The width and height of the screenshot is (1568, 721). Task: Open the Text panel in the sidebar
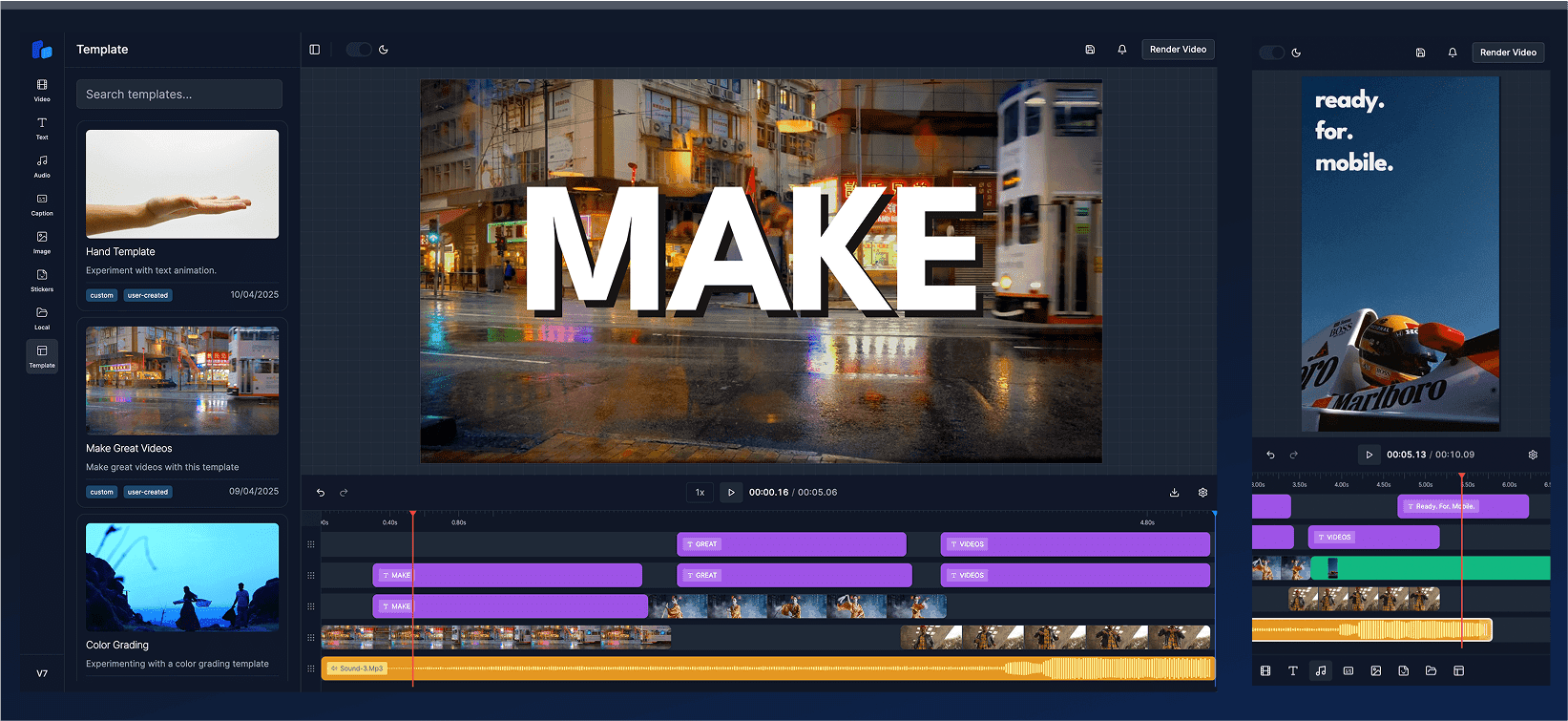(x=42, y=128)
